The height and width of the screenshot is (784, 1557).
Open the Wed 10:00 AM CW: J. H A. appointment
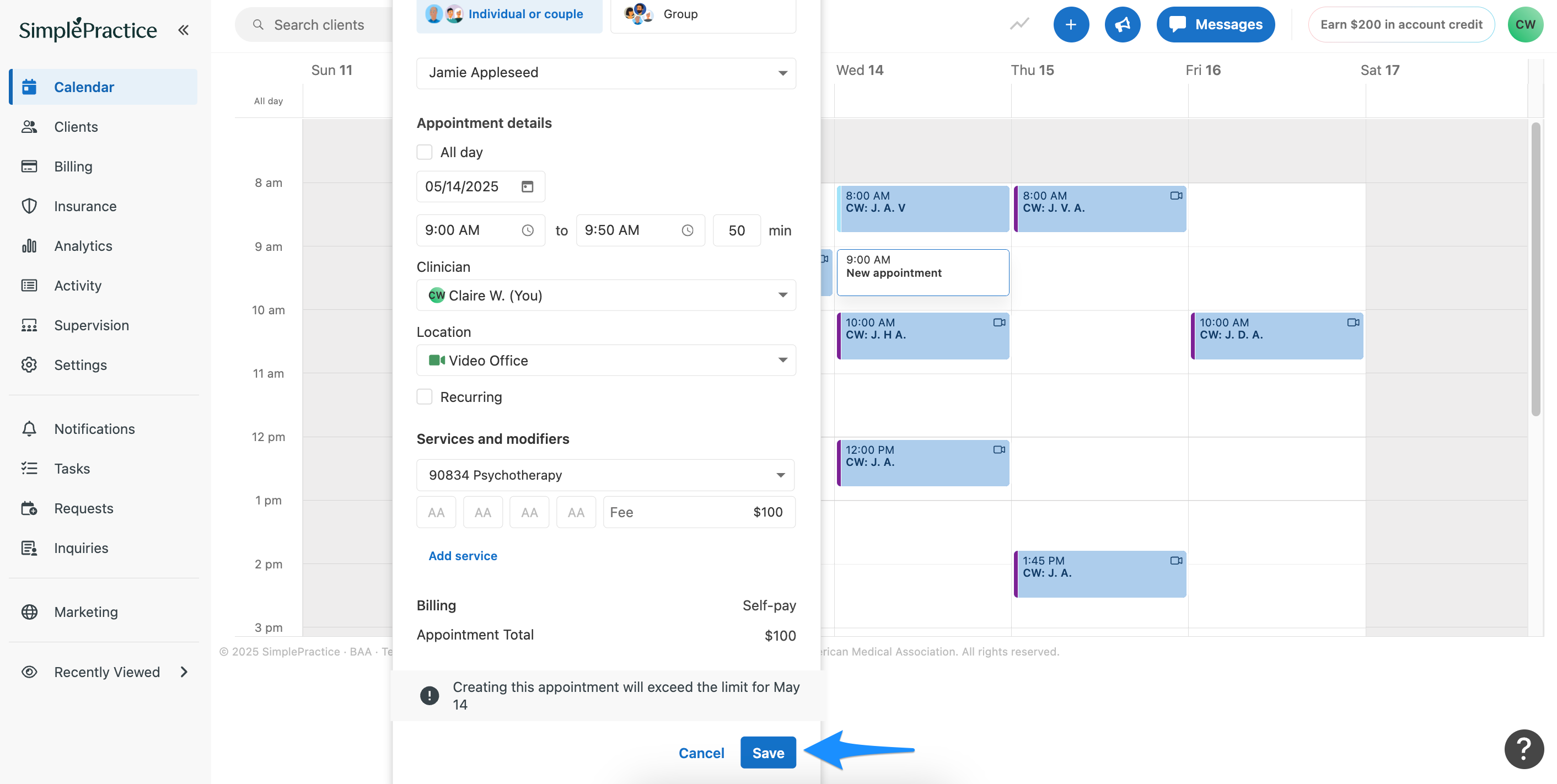pos(923,335)
